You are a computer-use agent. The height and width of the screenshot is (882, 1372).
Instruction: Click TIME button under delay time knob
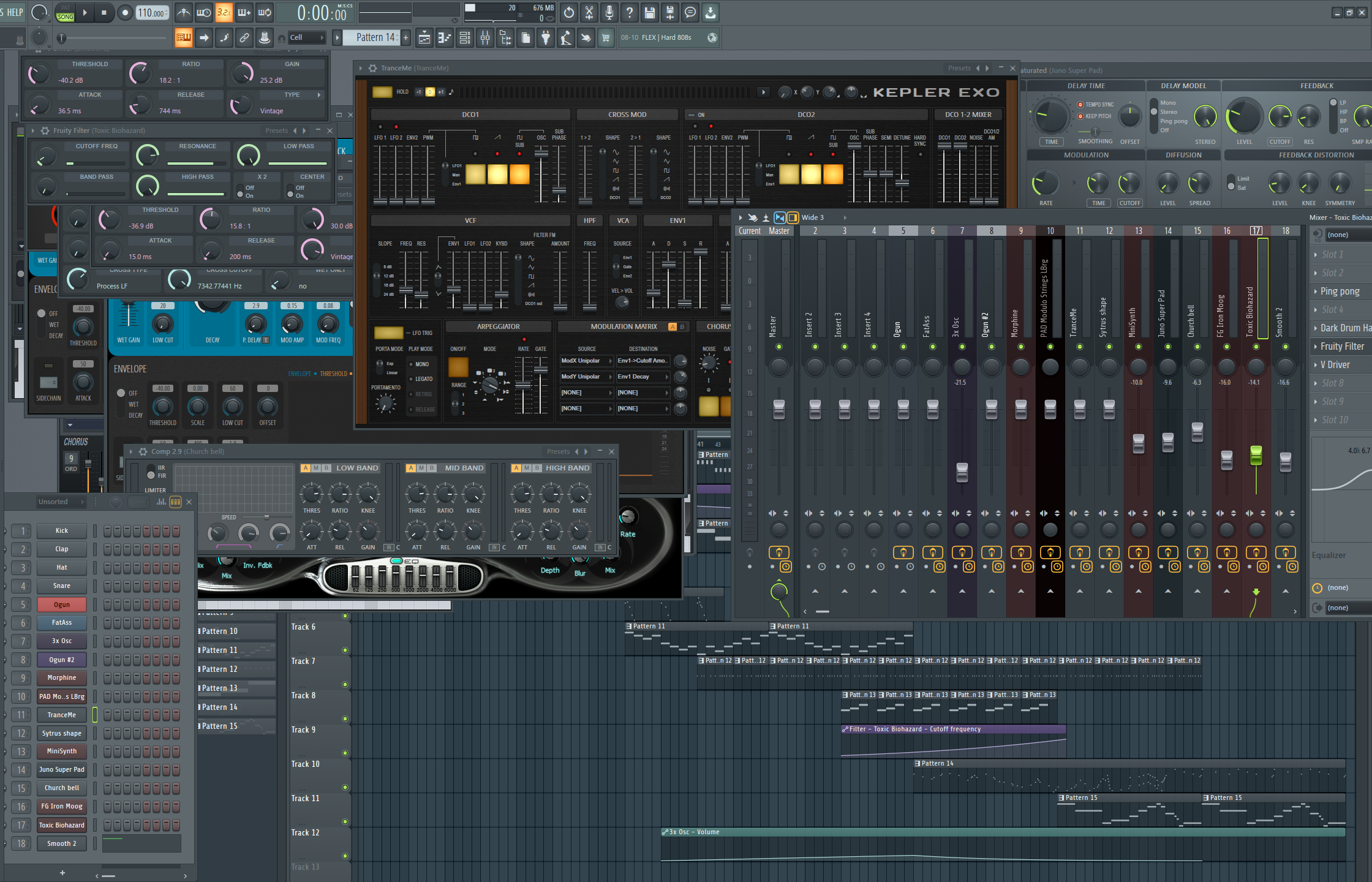(x=1052, y=141)
